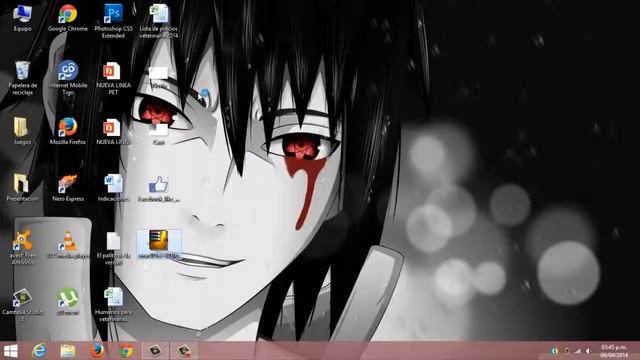Select the Humanos para veterinarias Excel file
The image size is (640, 360).
[x=113, y=304]
